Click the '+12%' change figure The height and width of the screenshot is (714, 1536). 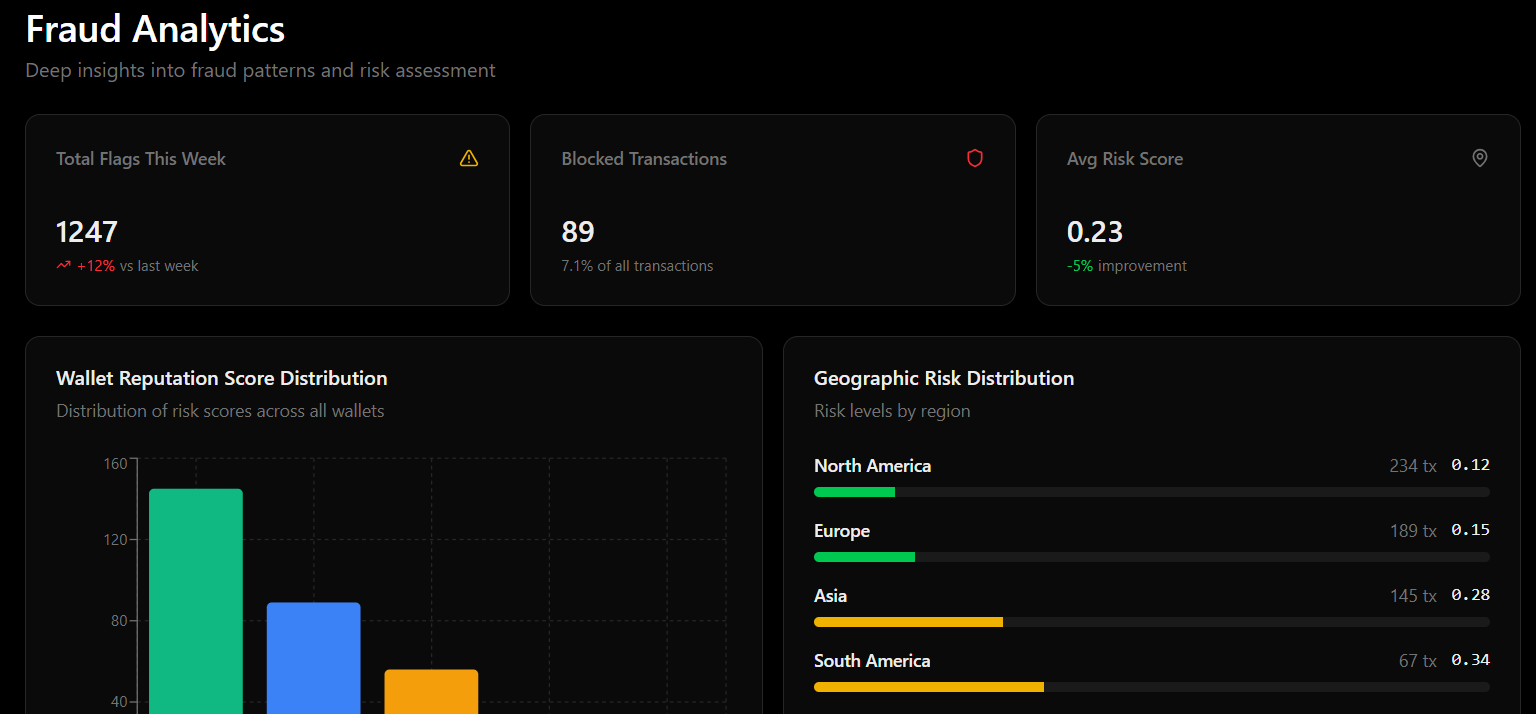[96, 266]
